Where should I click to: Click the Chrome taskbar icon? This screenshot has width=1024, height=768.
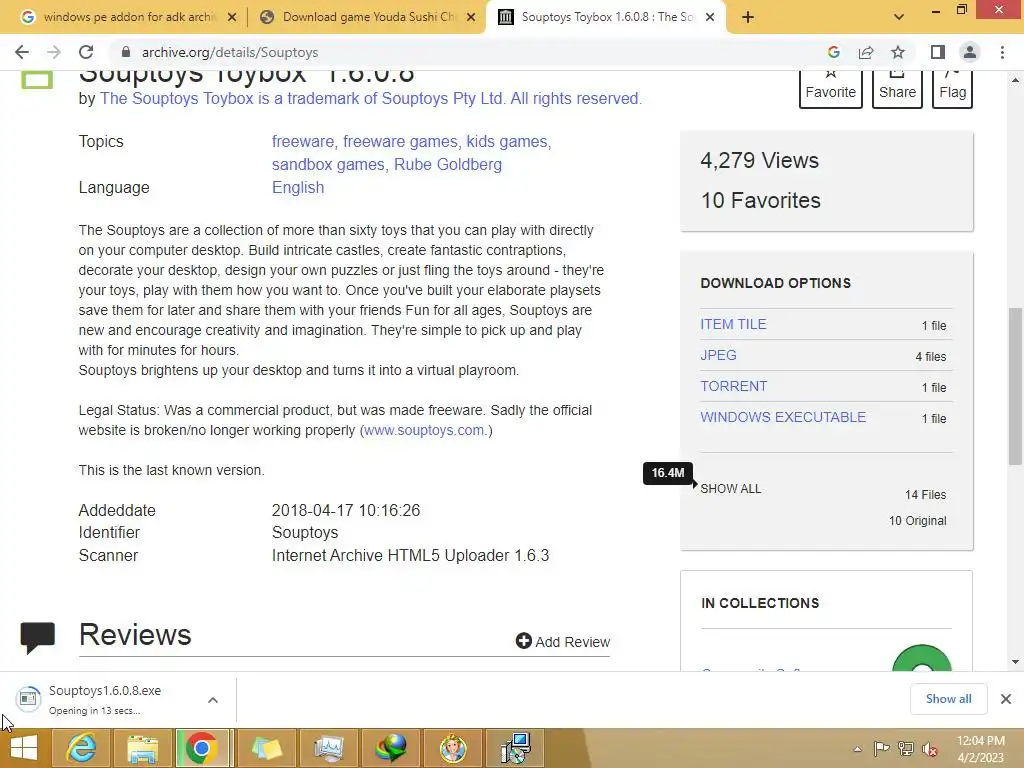201,748
